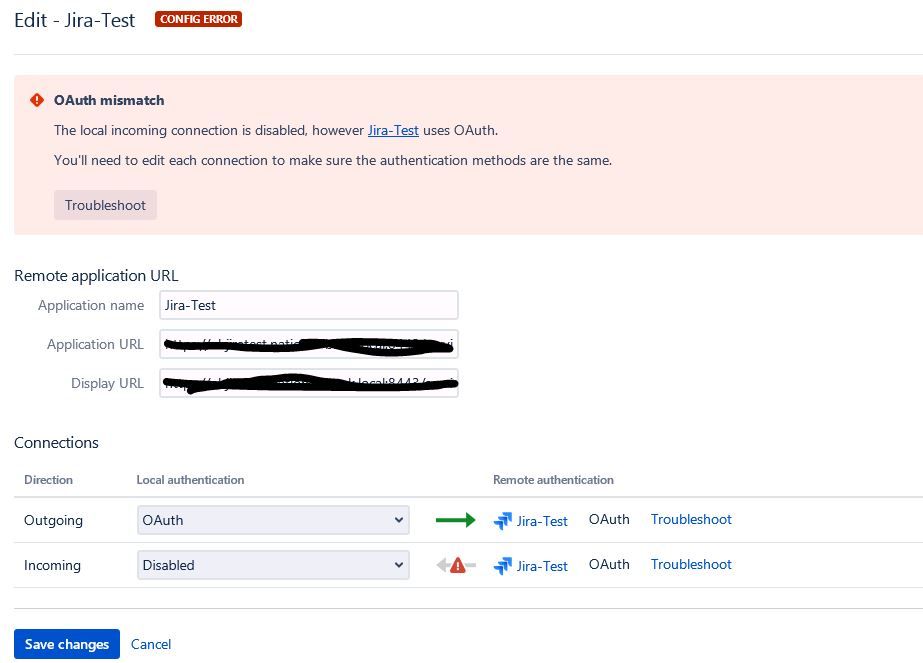Click the 'Application URL' label

tap(95, 344)
